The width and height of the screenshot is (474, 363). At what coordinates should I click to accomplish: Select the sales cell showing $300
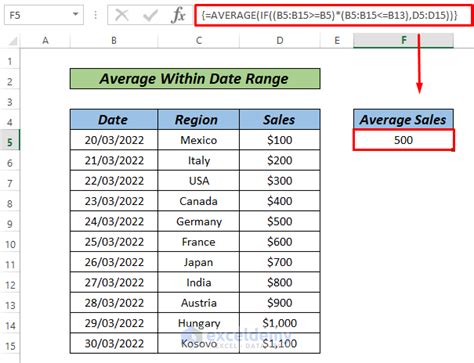coord(280,181)
